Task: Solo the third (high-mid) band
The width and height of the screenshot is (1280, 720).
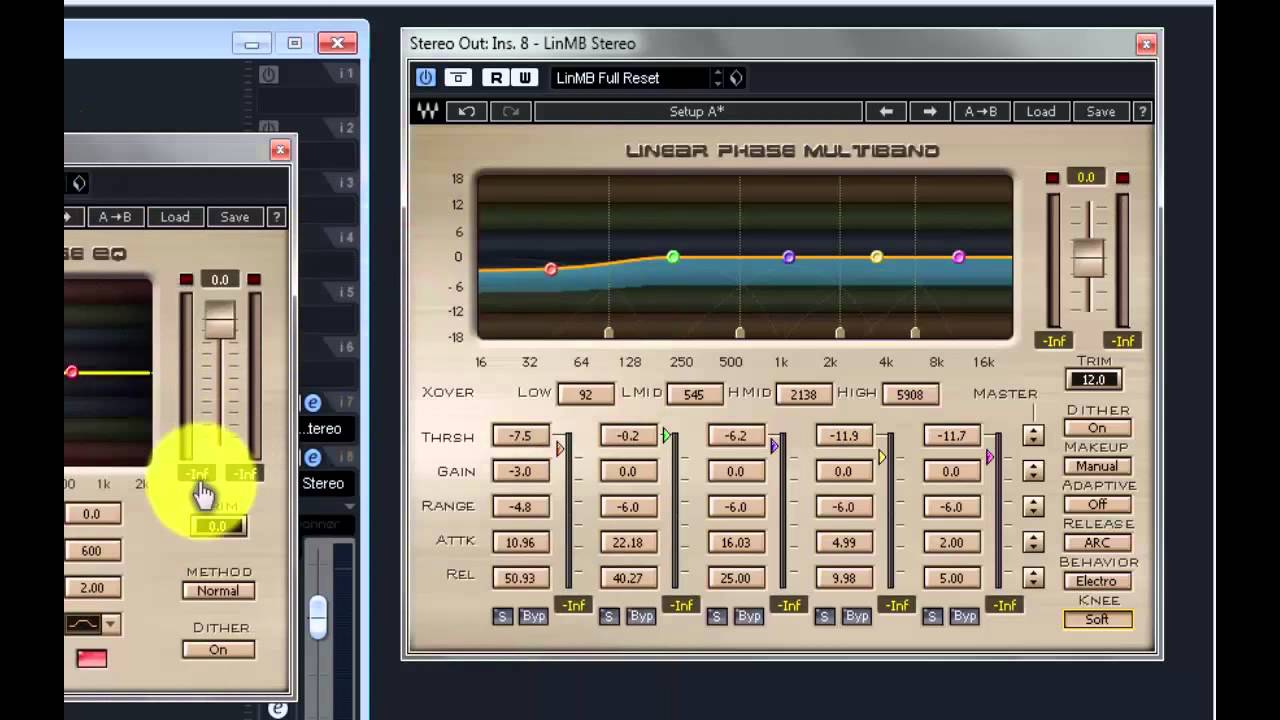Action: point(716,616)
